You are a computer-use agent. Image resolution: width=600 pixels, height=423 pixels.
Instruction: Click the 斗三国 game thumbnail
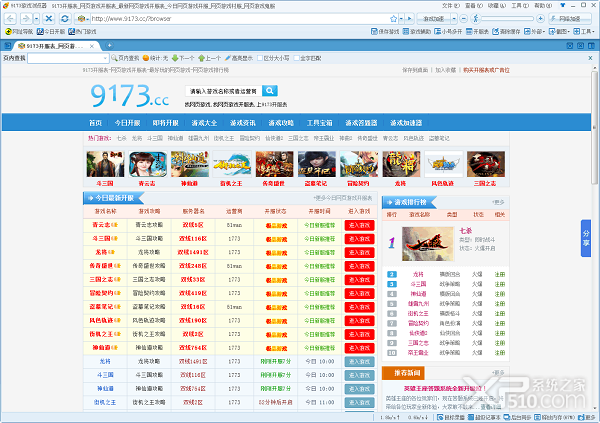pyautogui.click(x=105, y=164)
